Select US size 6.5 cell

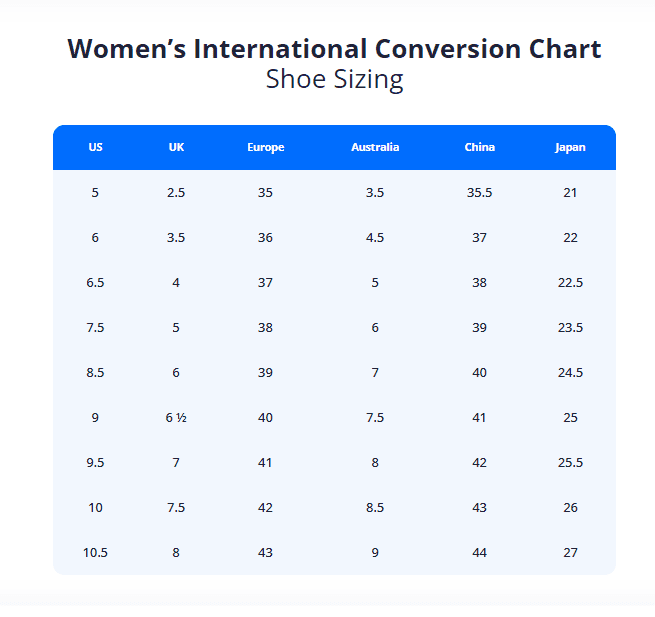[x=95, y=282]
